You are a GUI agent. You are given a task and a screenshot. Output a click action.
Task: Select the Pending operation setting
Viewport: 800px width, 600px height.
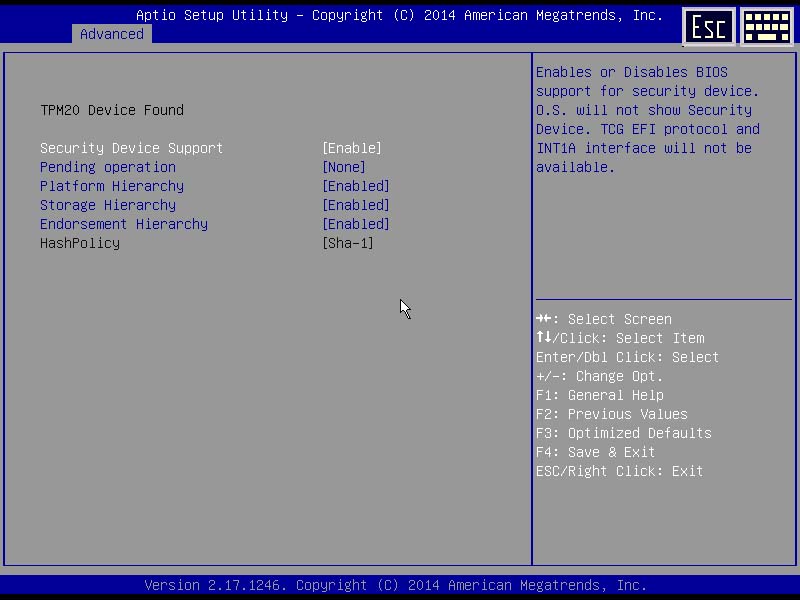pyautogui.click(x=108, y=167)
